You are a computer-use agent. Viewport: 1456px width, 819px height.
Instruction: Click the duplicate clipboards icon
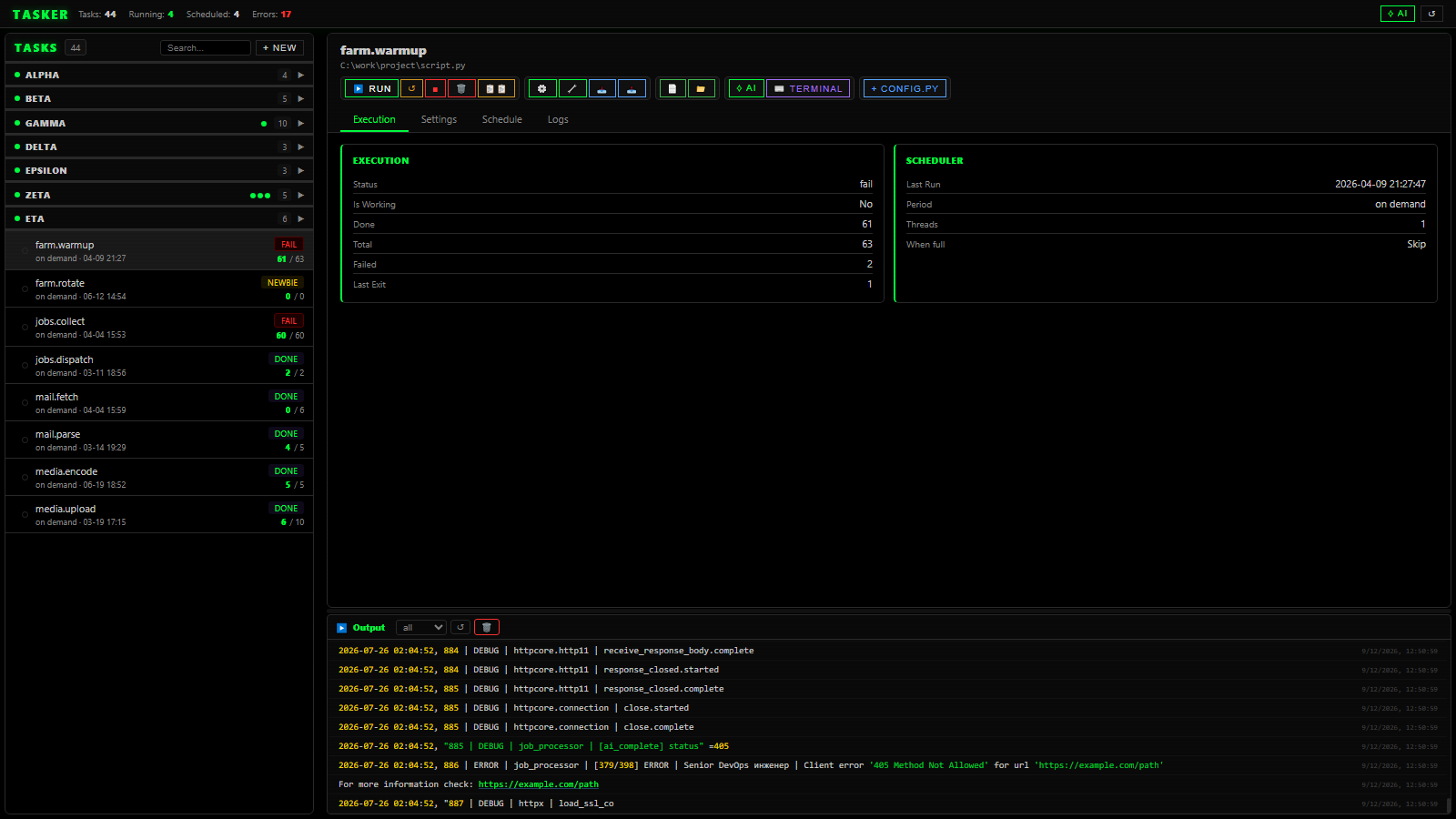click(x=496, y=88)
